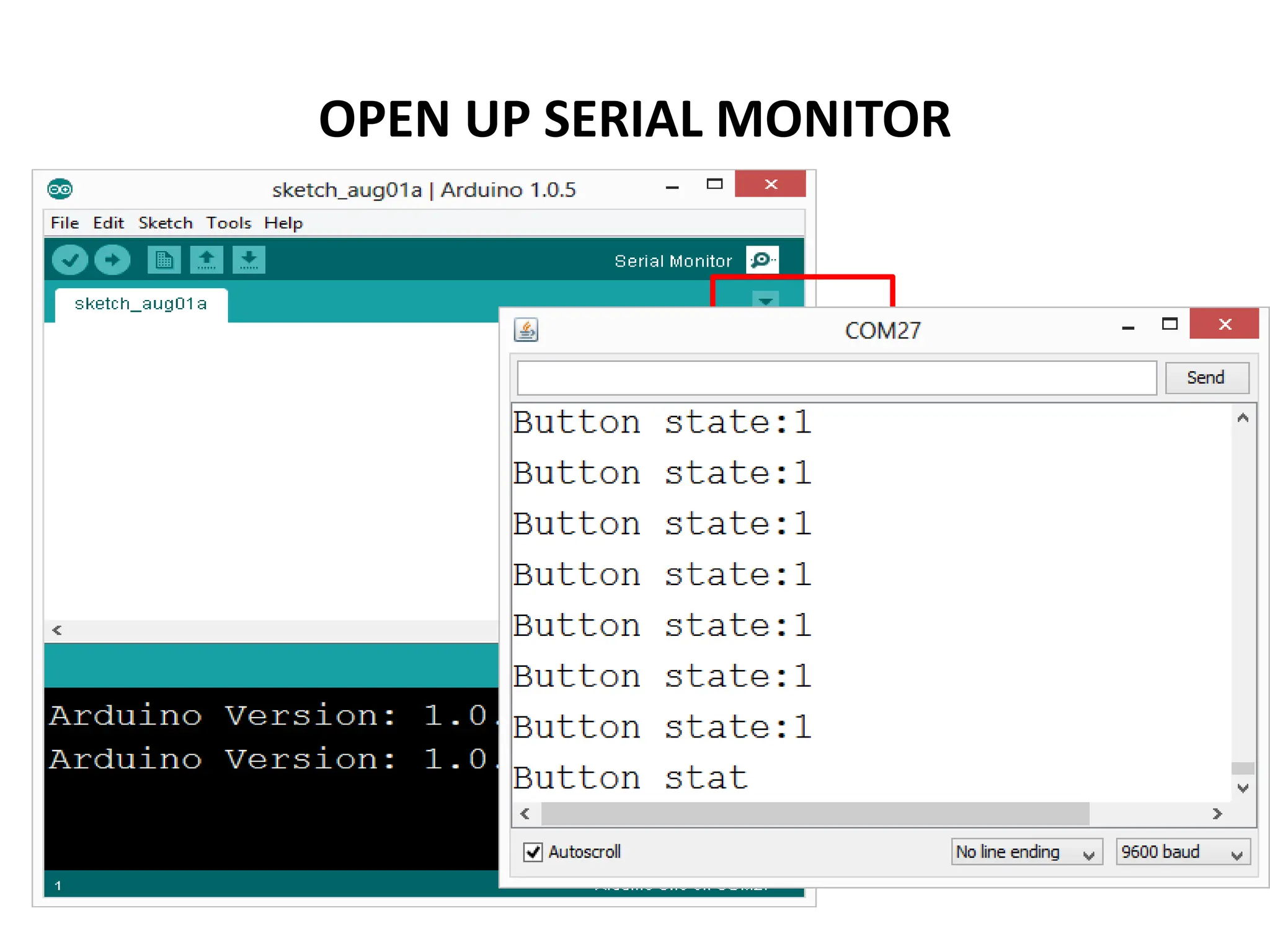Open the Sketch menu

[165, 223]
